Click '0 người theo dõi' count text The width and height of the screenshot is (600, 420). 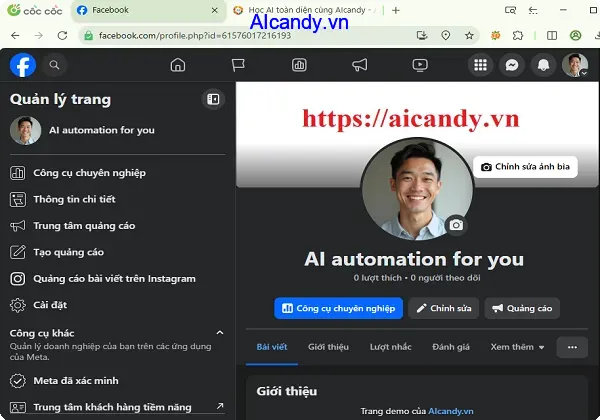tap(445, 278)
